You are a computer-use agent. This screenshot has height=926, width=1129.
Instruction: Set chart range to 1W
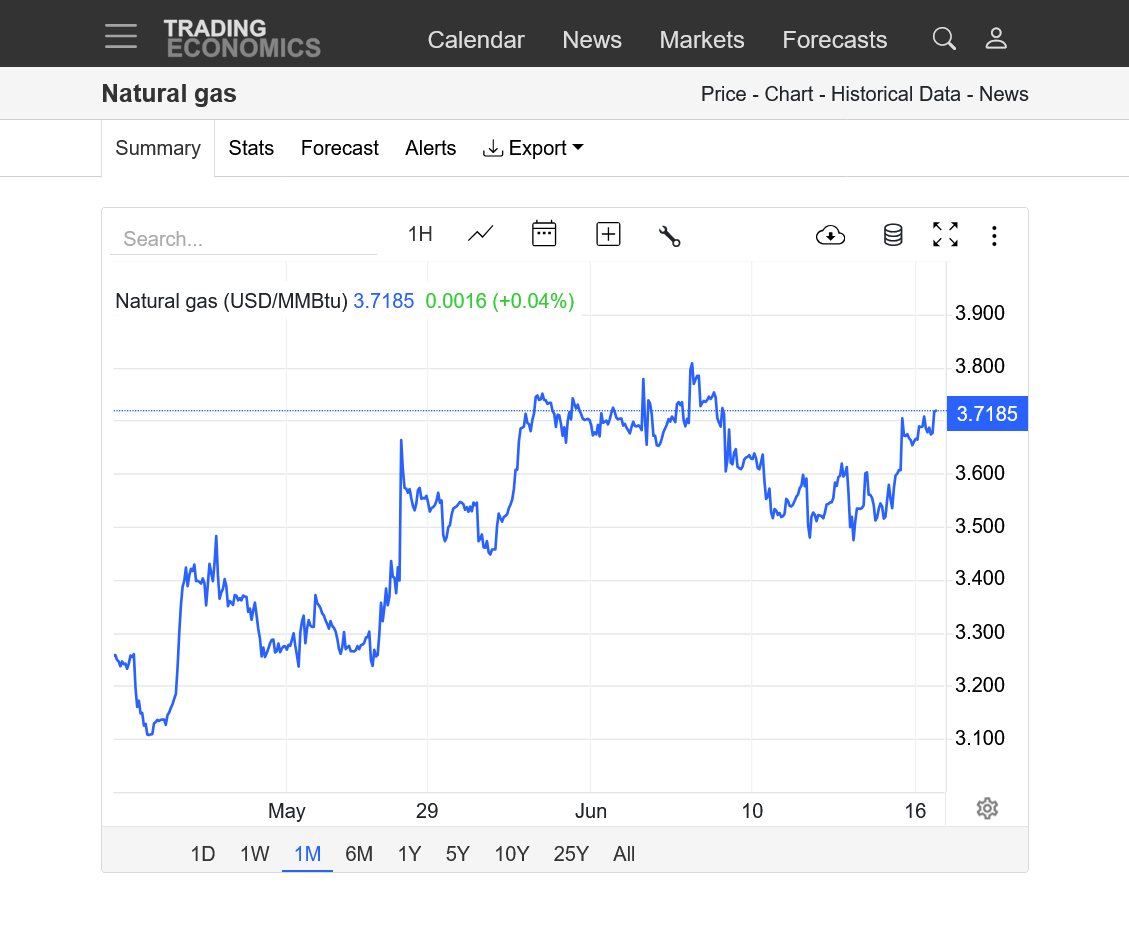click(x=254, y=854)
